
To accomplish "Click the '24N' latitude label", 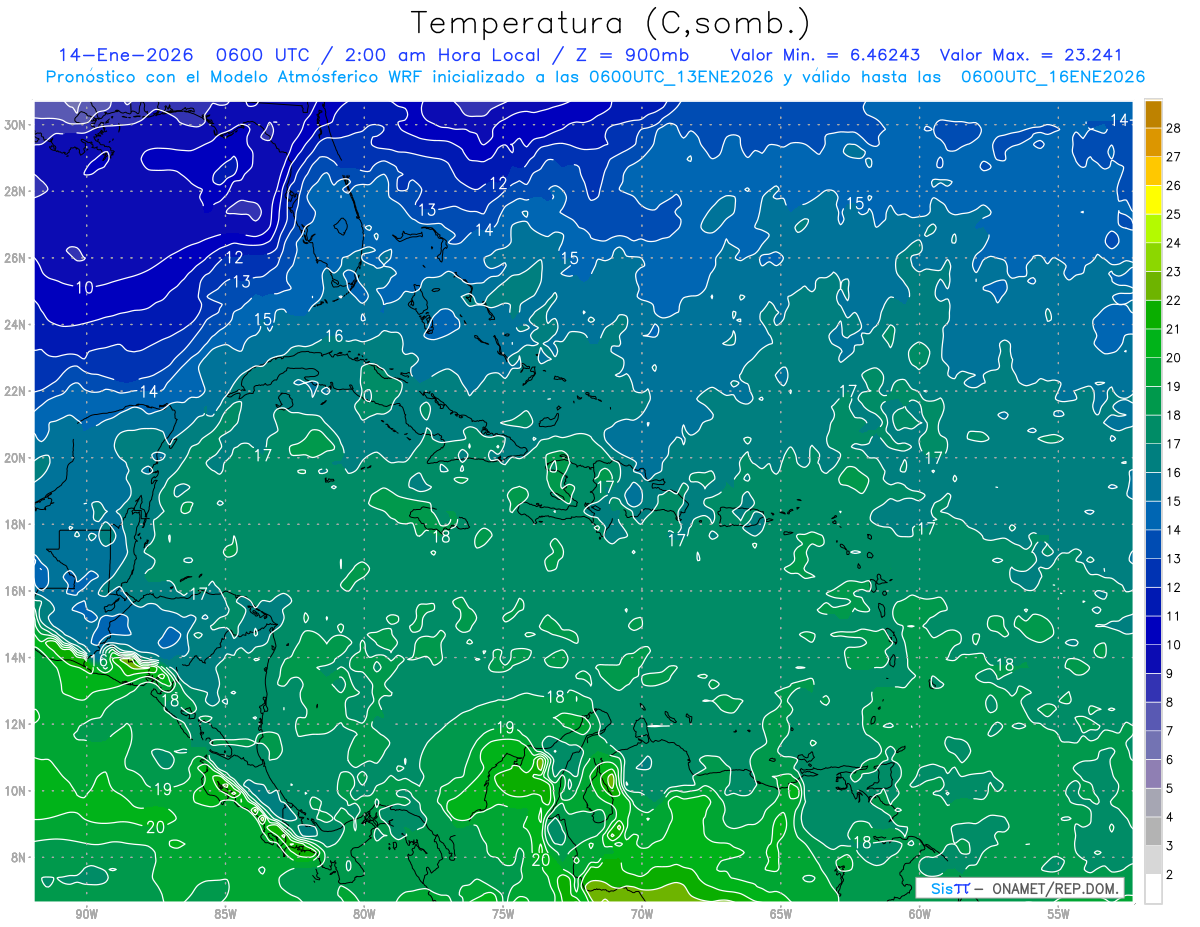I will click(16, 325).
